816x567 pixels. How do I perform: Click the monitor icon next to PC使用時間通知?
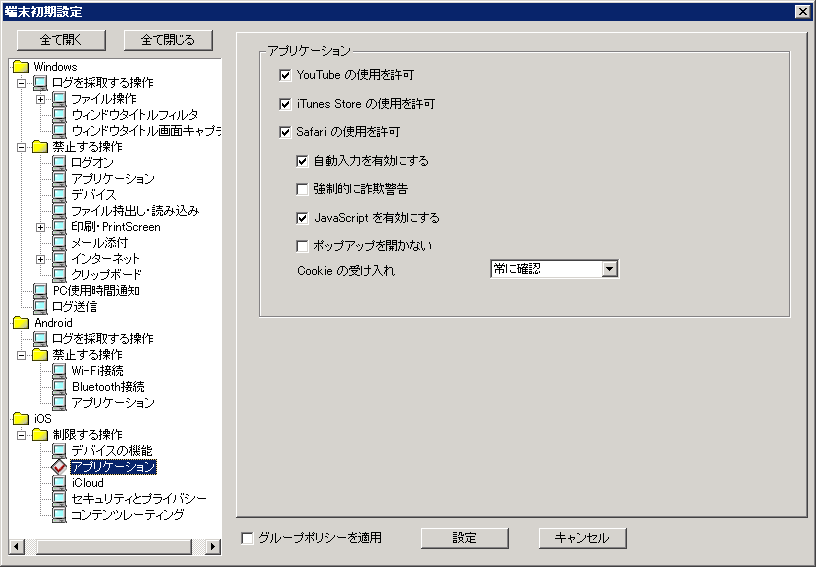[x=40, y=291]
